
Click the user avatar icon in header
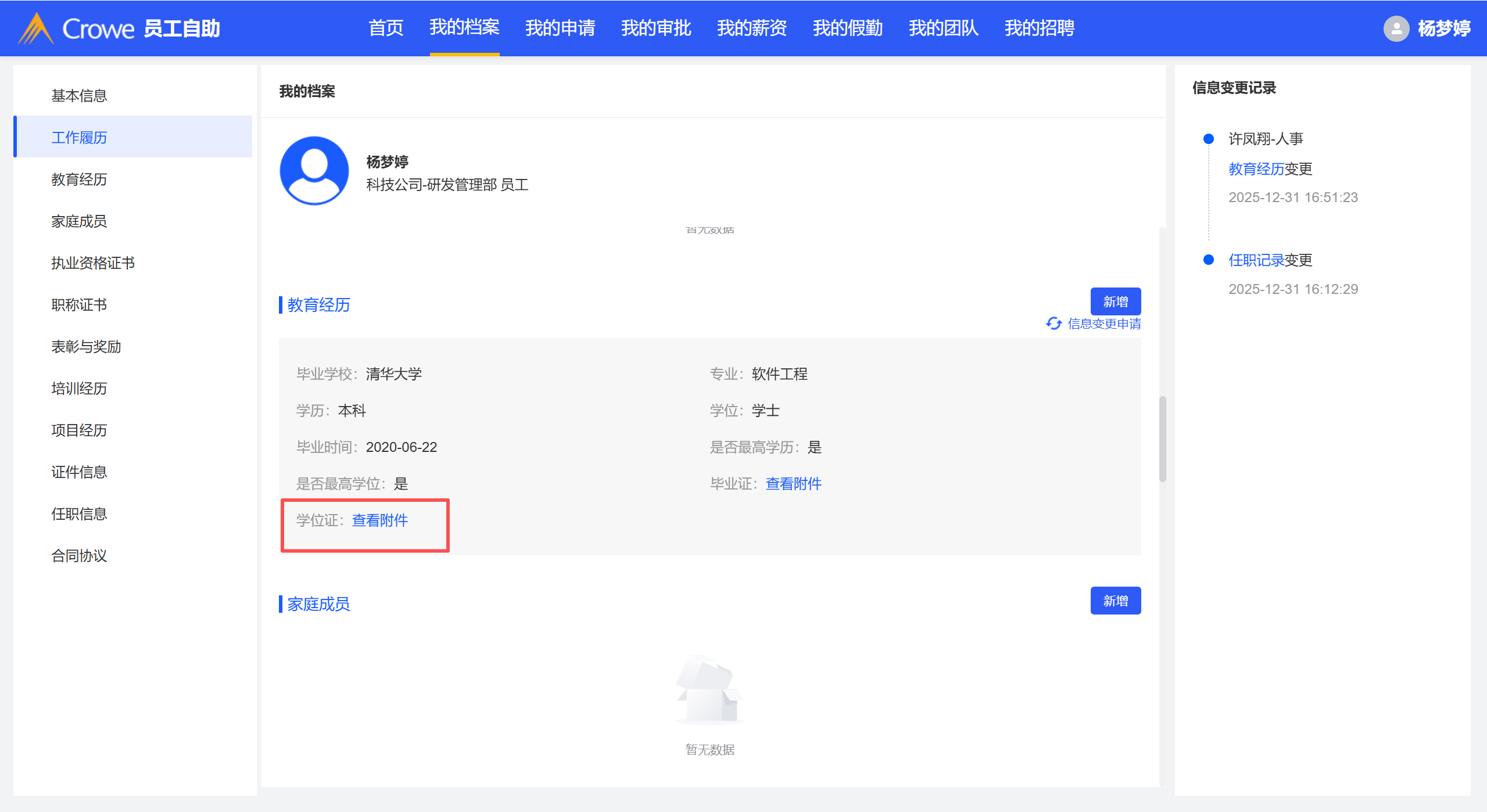[1396, 28]
